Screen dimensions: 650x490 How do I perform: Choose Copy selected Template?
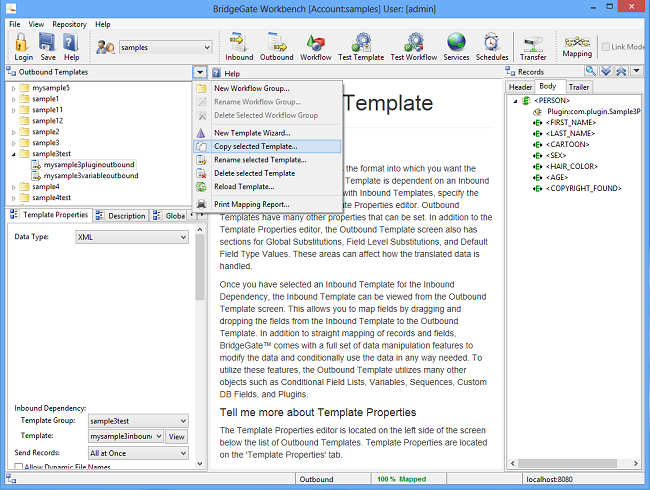pos(267,146)
